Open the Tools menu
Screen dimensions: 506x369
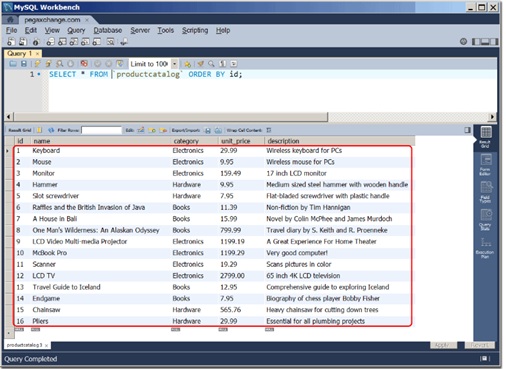click(166, 30)
